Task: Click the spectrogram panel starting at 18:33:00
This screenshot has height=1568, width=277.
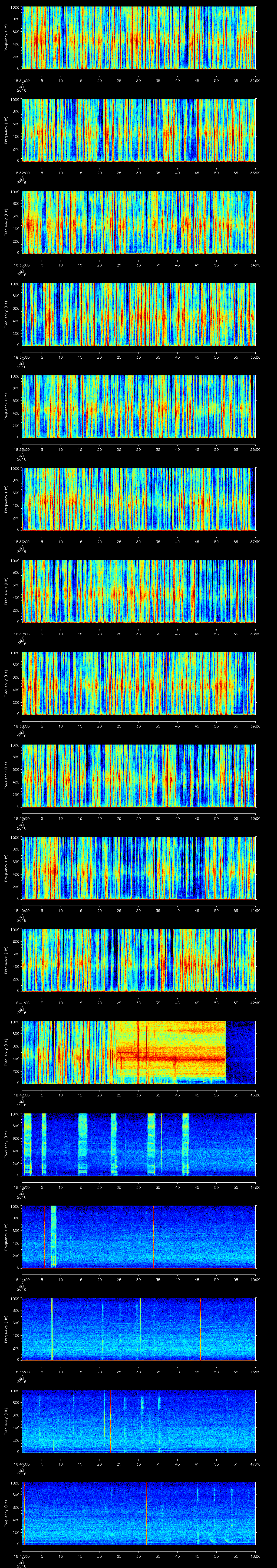Action: coord(139,222)
